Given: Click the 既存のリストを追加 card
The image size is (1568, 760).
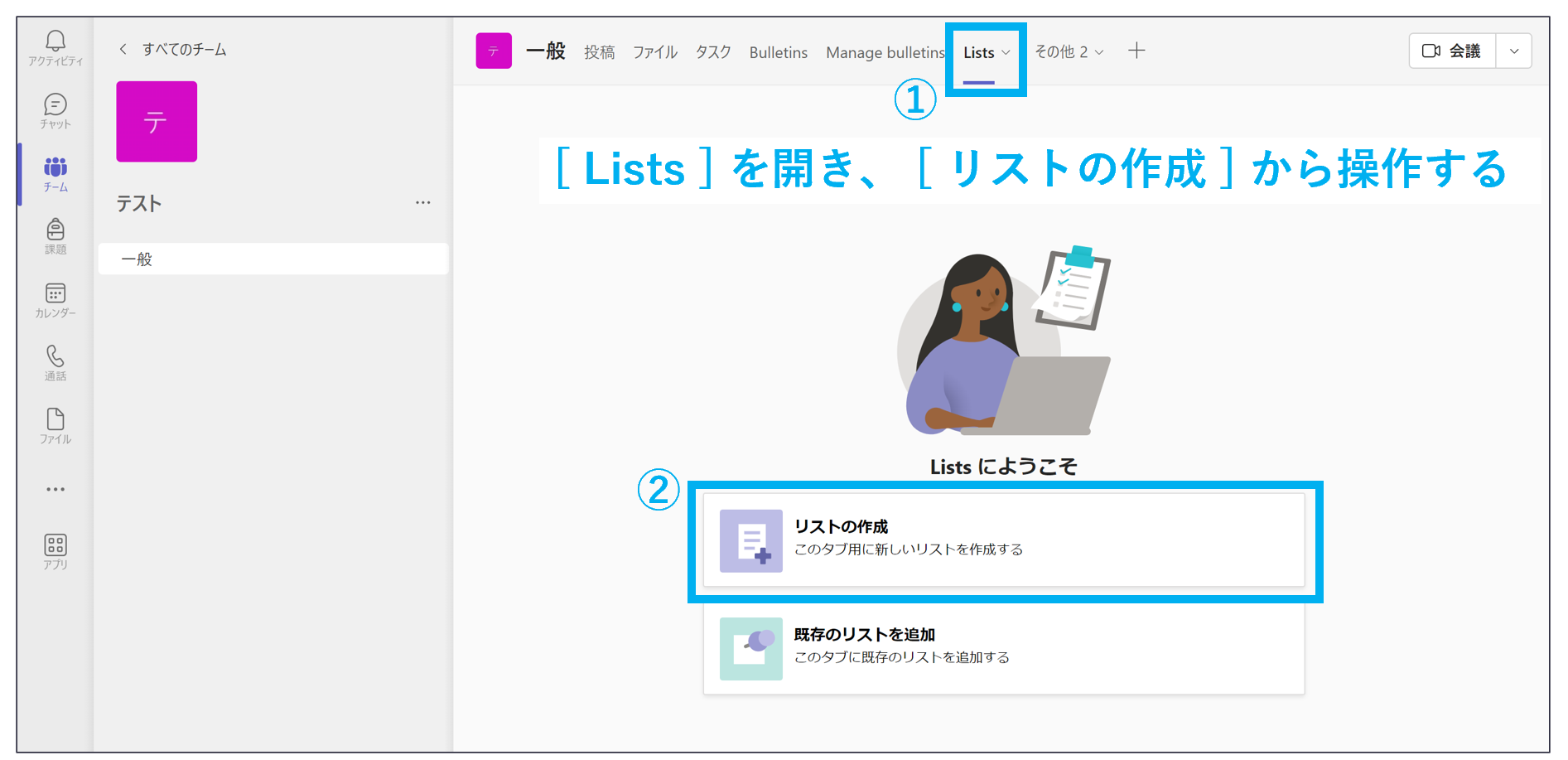Looking at the screenshot, I should (x=1004, y=648).
